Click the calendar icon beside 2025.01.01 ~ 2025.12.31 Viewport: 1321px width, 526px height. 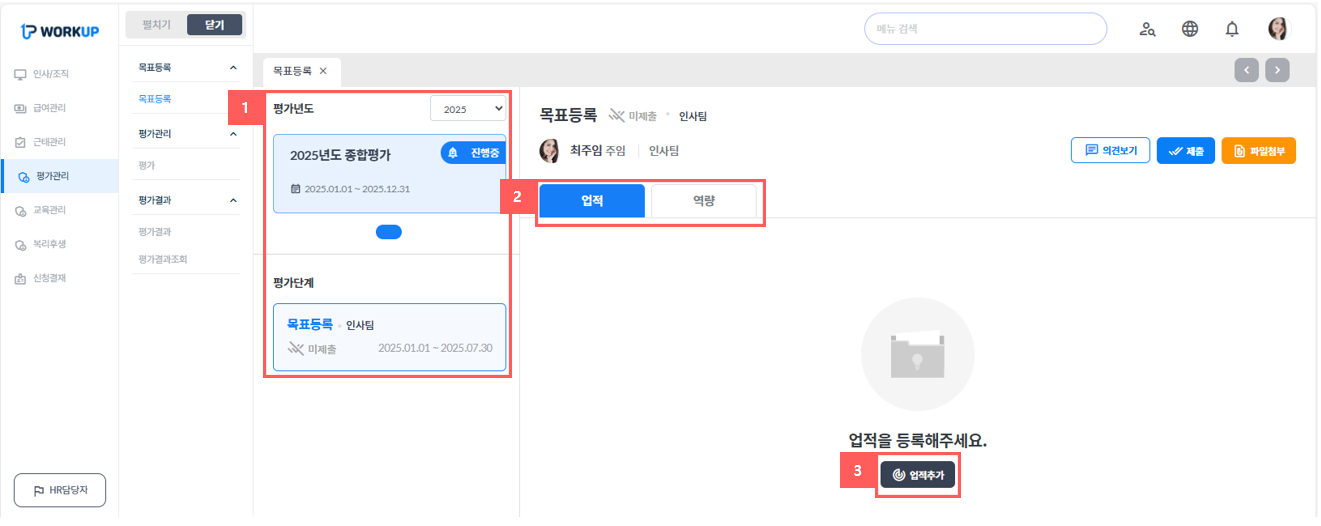tap(295, 188)
